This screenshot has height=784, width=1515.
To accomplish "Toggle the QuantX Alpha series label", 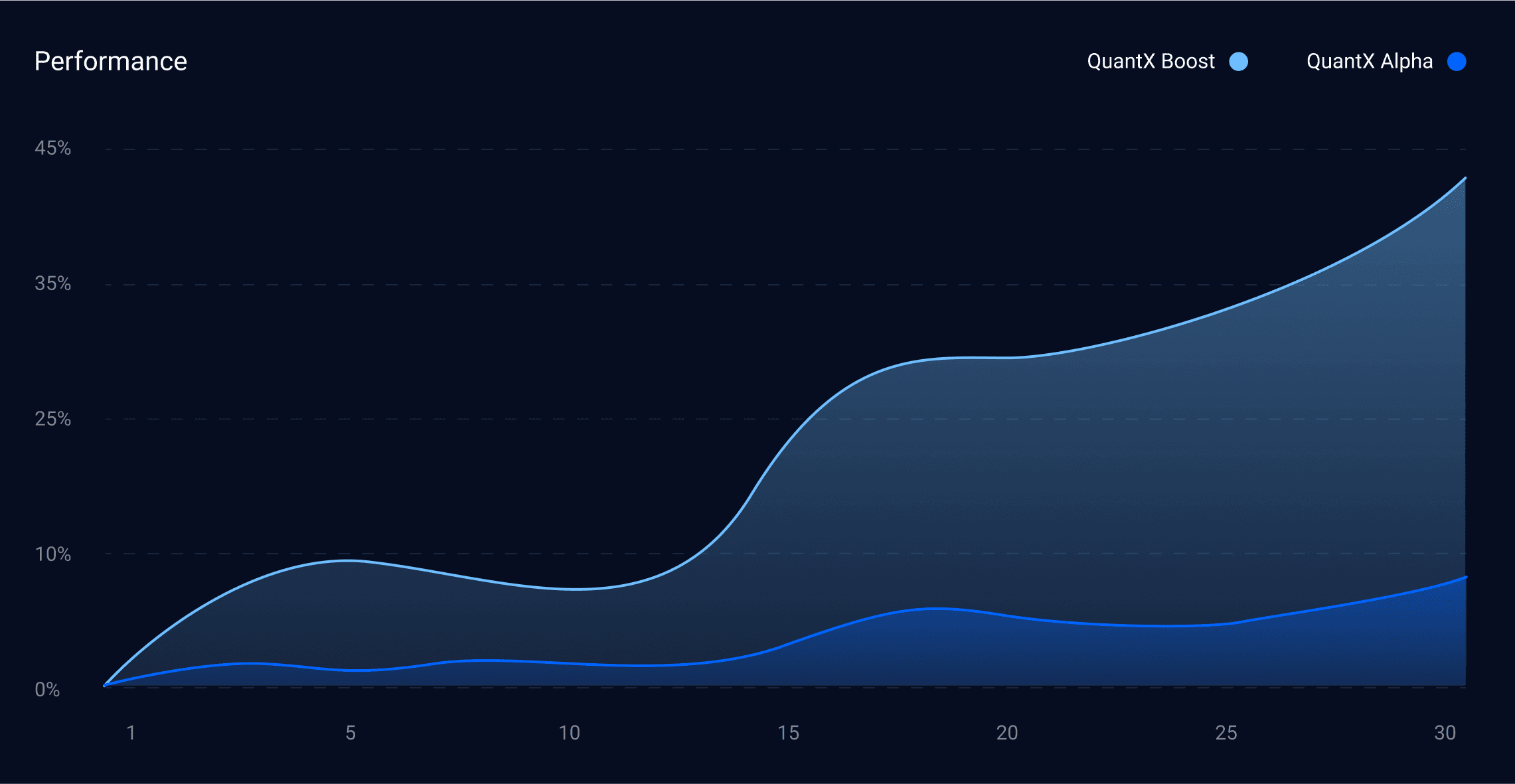I will click(1369, 62).
